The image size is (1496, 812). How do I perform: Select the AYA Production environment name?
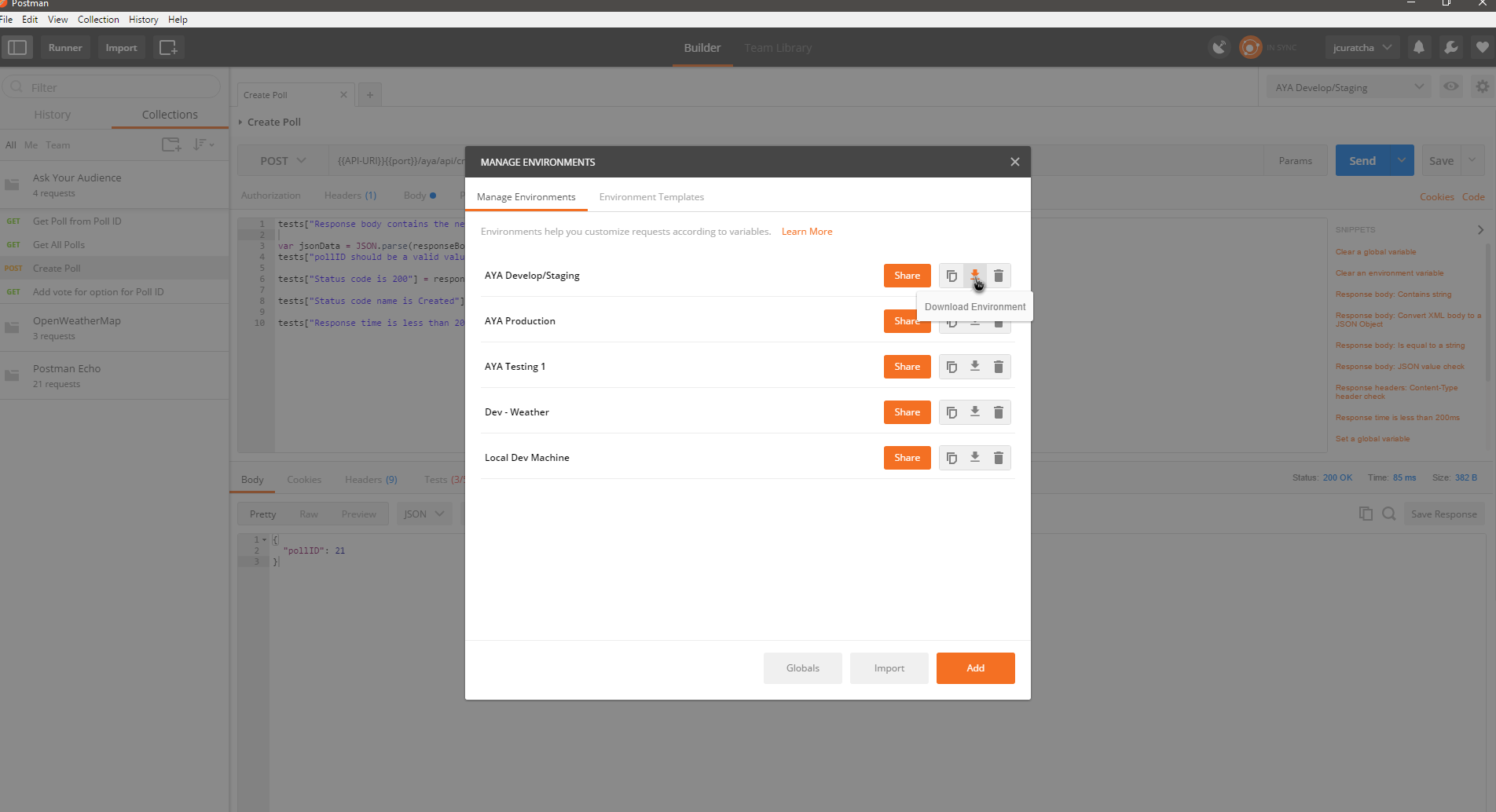tap(520, 321)
